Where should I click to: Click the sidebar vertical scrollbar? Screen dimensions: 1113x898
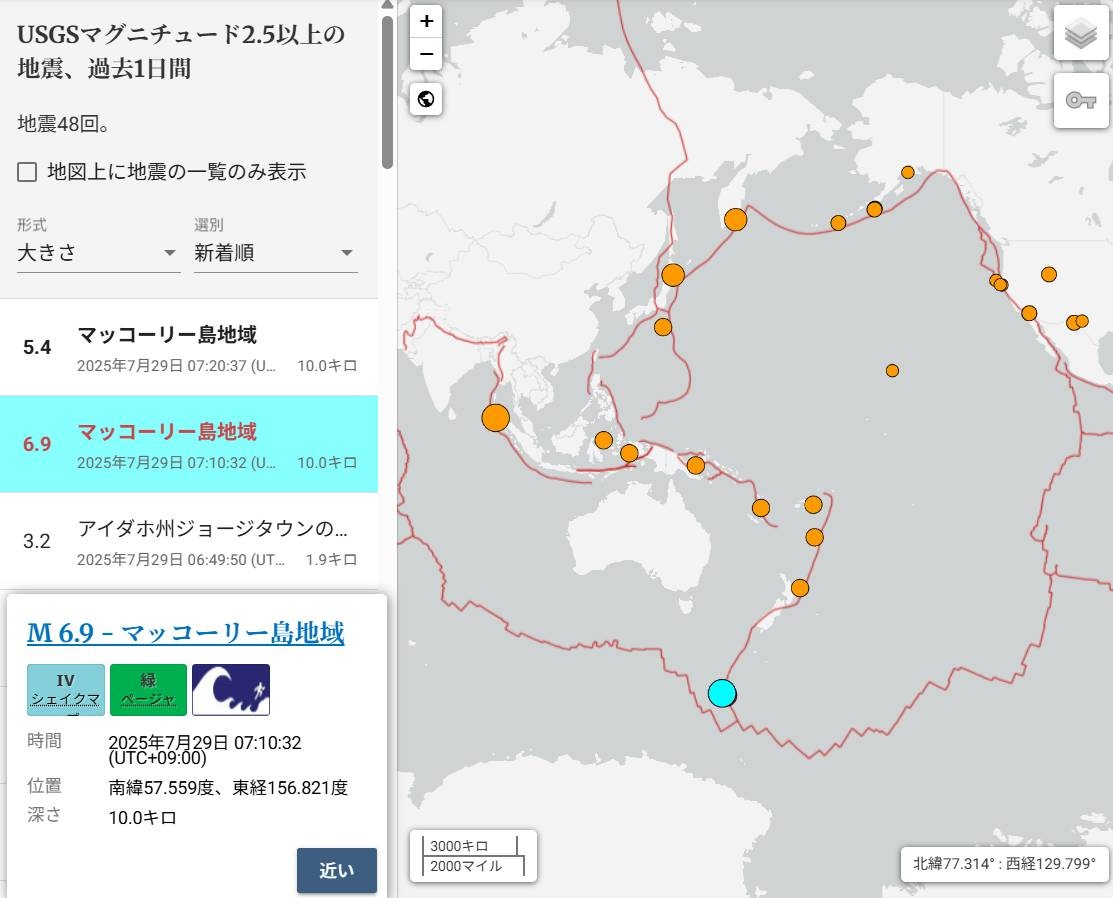point(387,92)
